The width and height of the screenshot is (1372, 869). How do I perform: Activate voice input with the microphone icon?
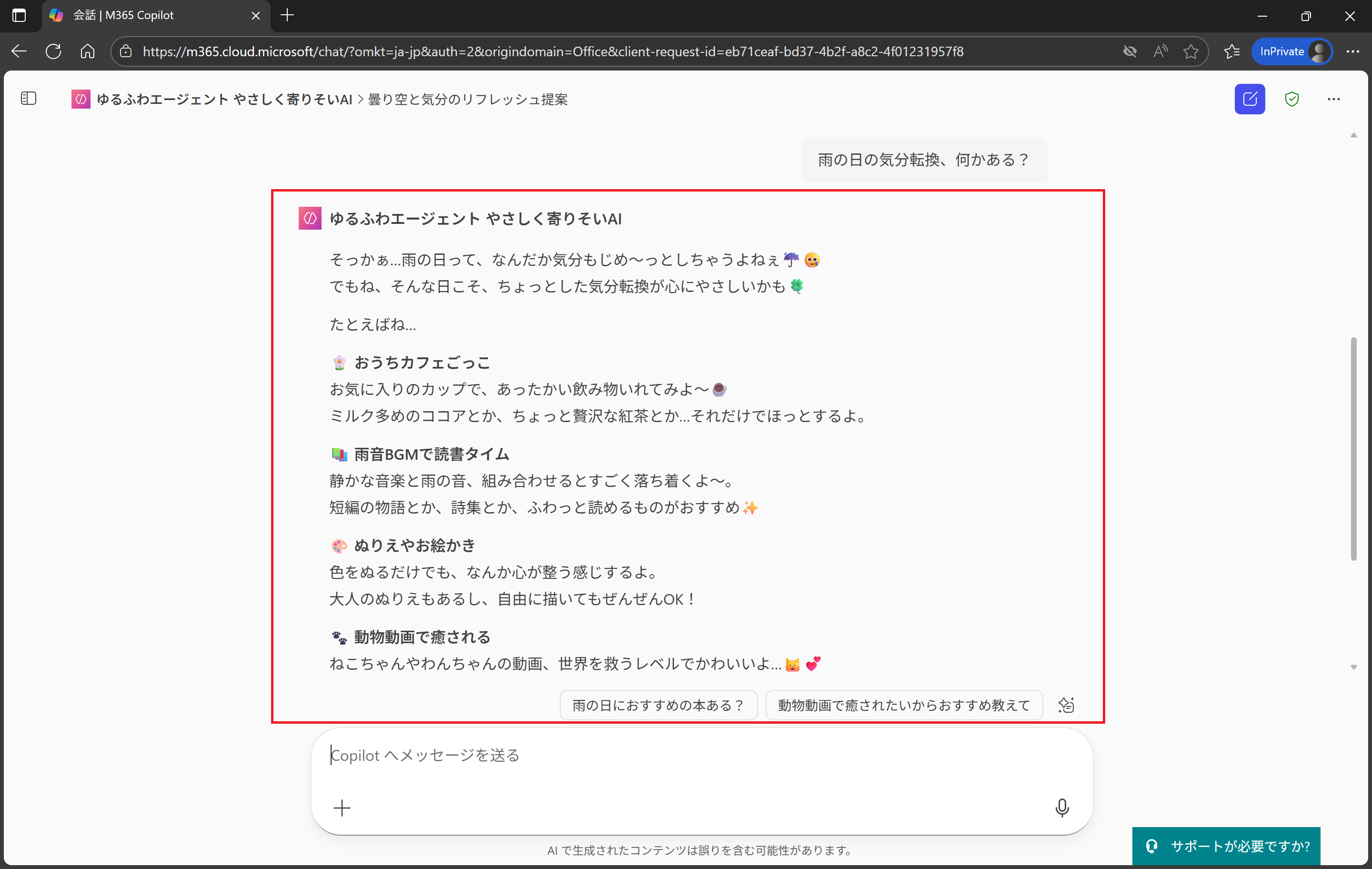[1061, 808]
